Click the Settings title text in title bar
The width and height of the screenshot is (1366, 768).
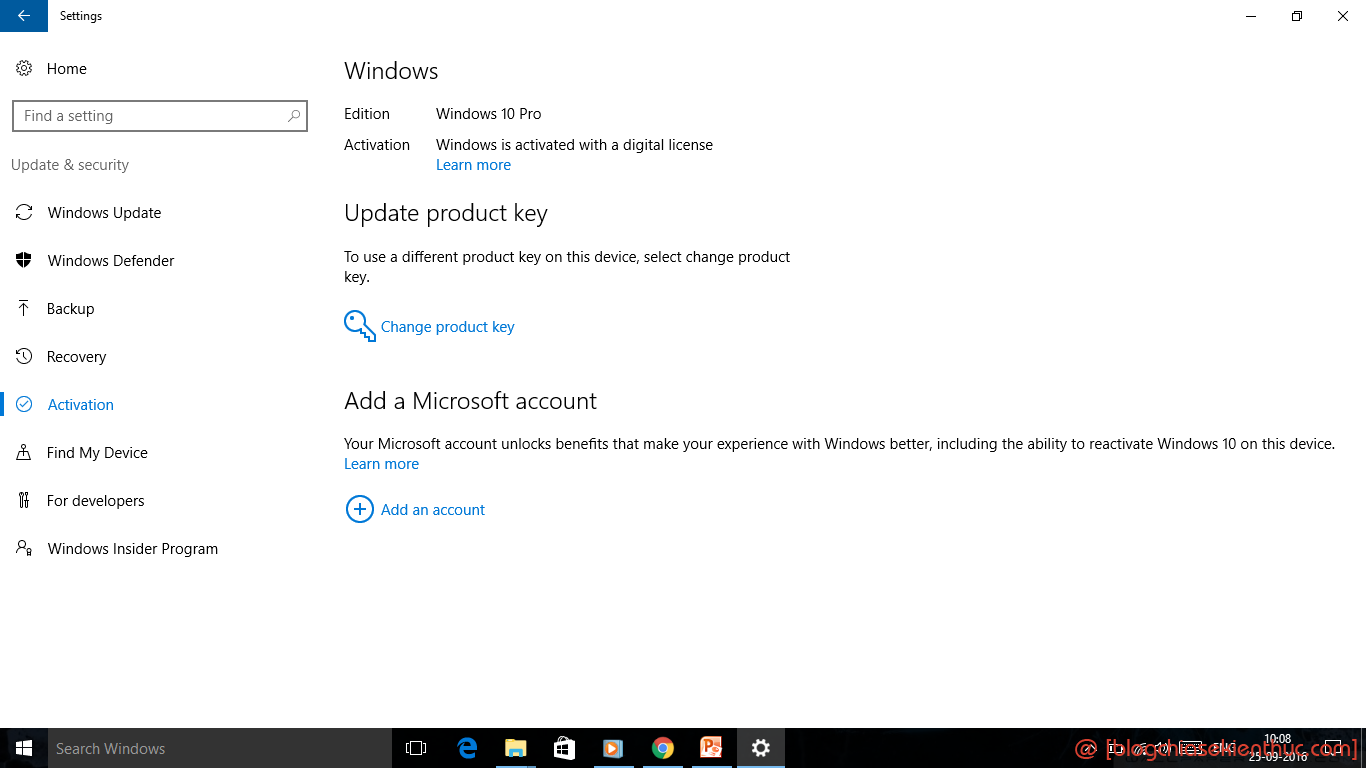pyautogui.click(x=81, y=16)
